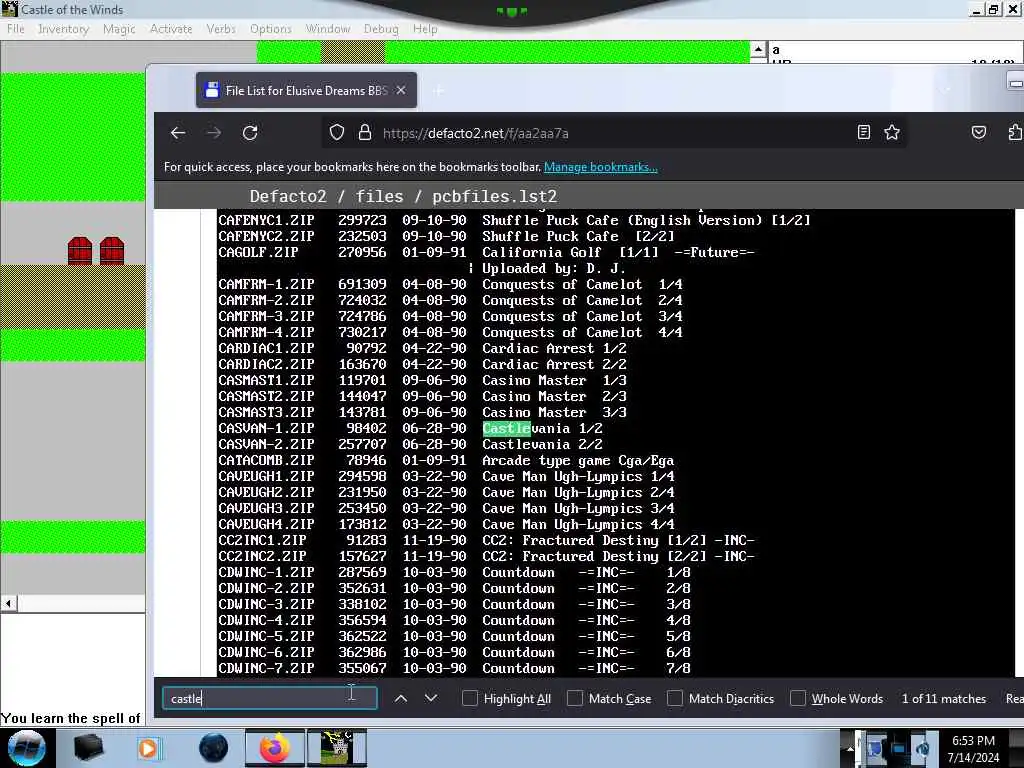Click the site security padlock icon
The image size is (1024, 768).
365,133
